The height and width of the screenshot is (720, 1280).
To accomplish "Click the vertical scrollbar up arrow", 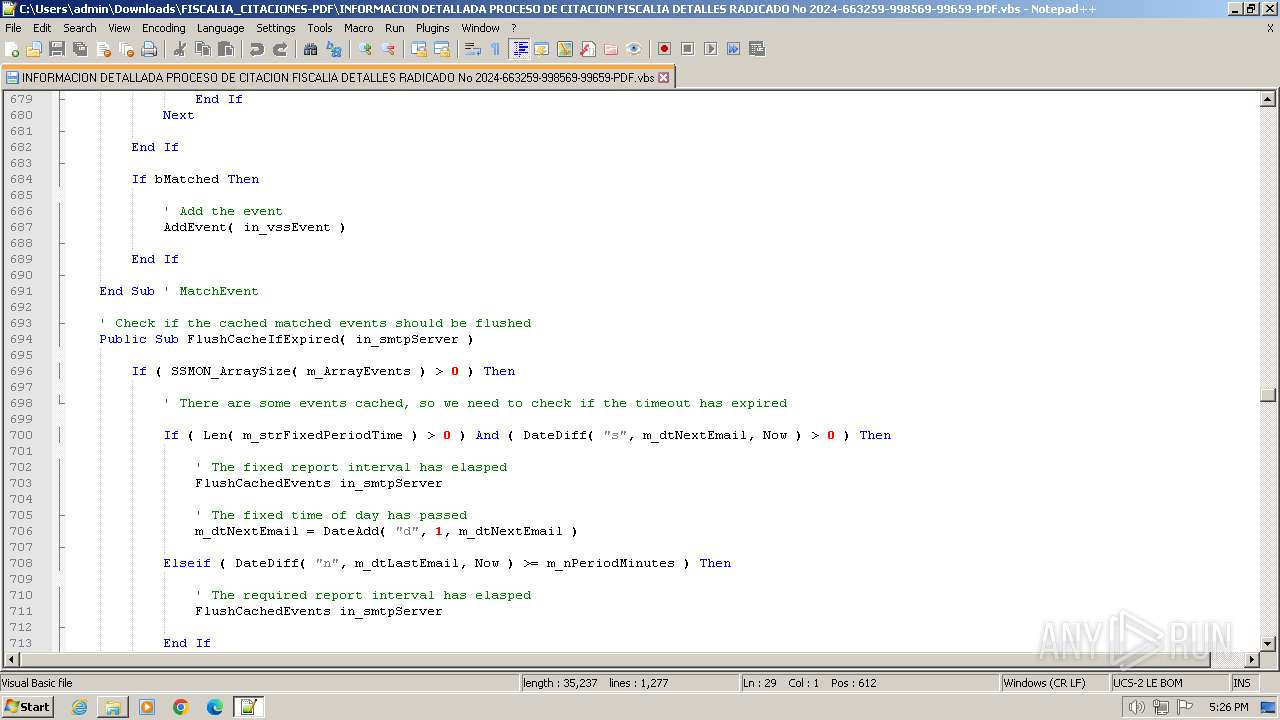I will (x=1268, y=99).
